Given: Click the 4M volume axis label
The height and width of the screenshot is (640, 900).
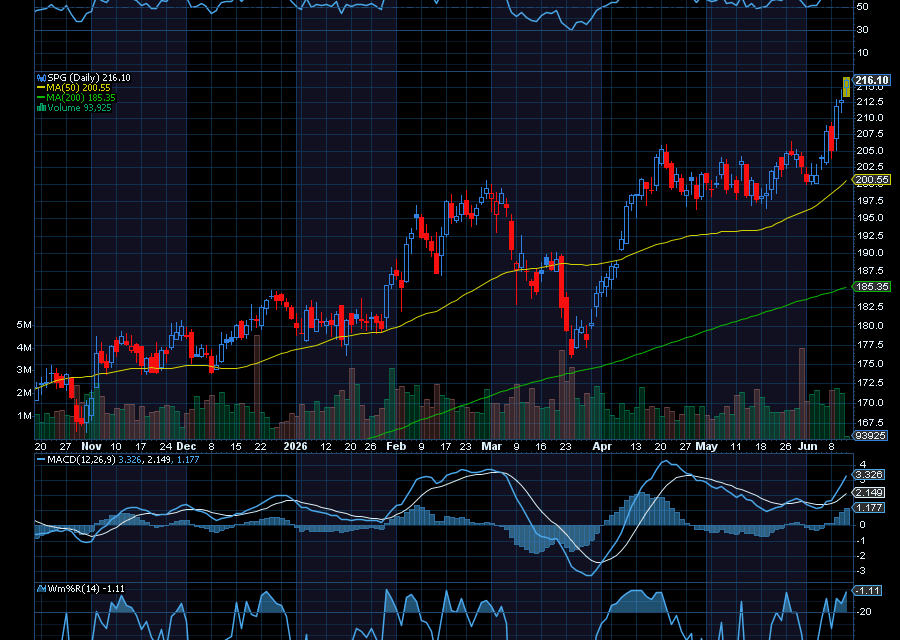Looking at the screenshot, I should click(24, 347).
